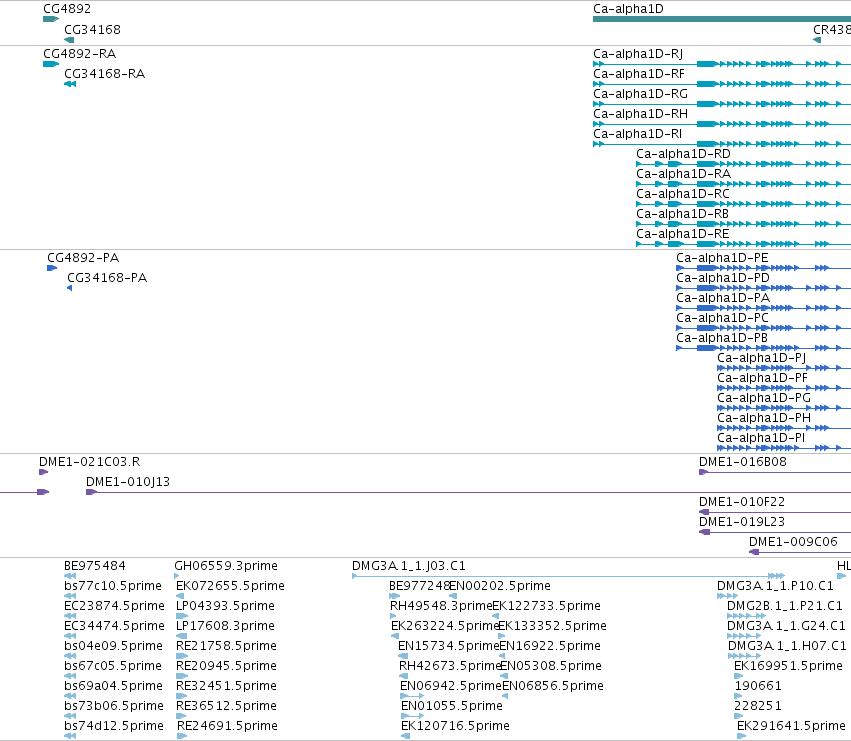The image size is (851, 741).
Task: Select the Ca-alpha1D-RI transcript
Action: (x=722, y=144)
